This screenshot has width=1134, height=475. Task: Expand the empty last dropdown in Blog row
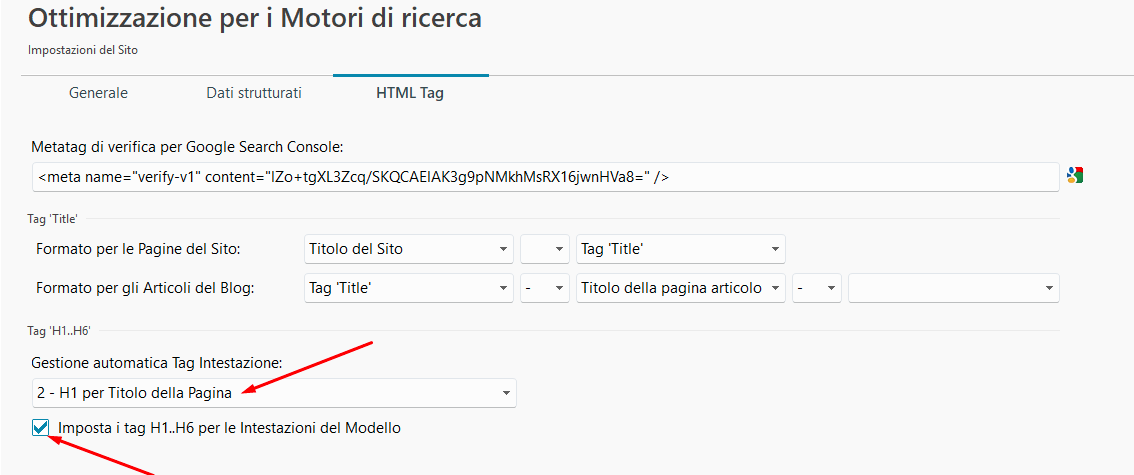point(953,288)
